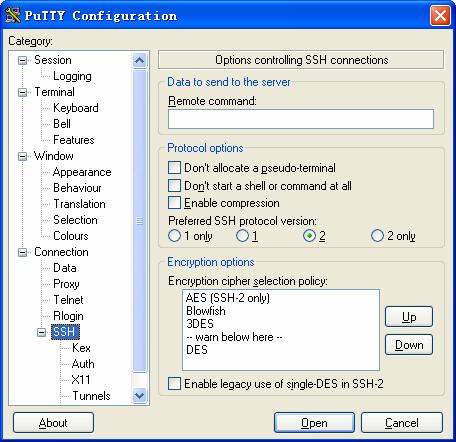Click the PuTTY icon in title bar
The width and height of the screenshot is (456, 442).
point(13,15)
